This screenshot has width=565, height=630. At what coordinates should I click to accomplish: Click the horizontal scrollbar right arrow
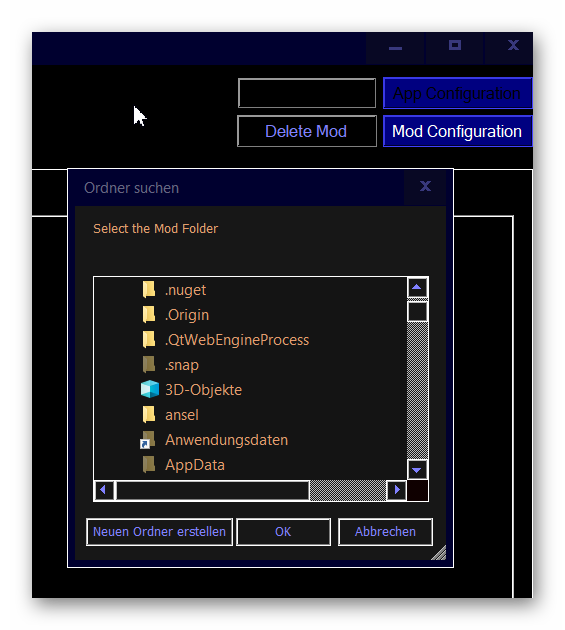(x=397, y=490)
